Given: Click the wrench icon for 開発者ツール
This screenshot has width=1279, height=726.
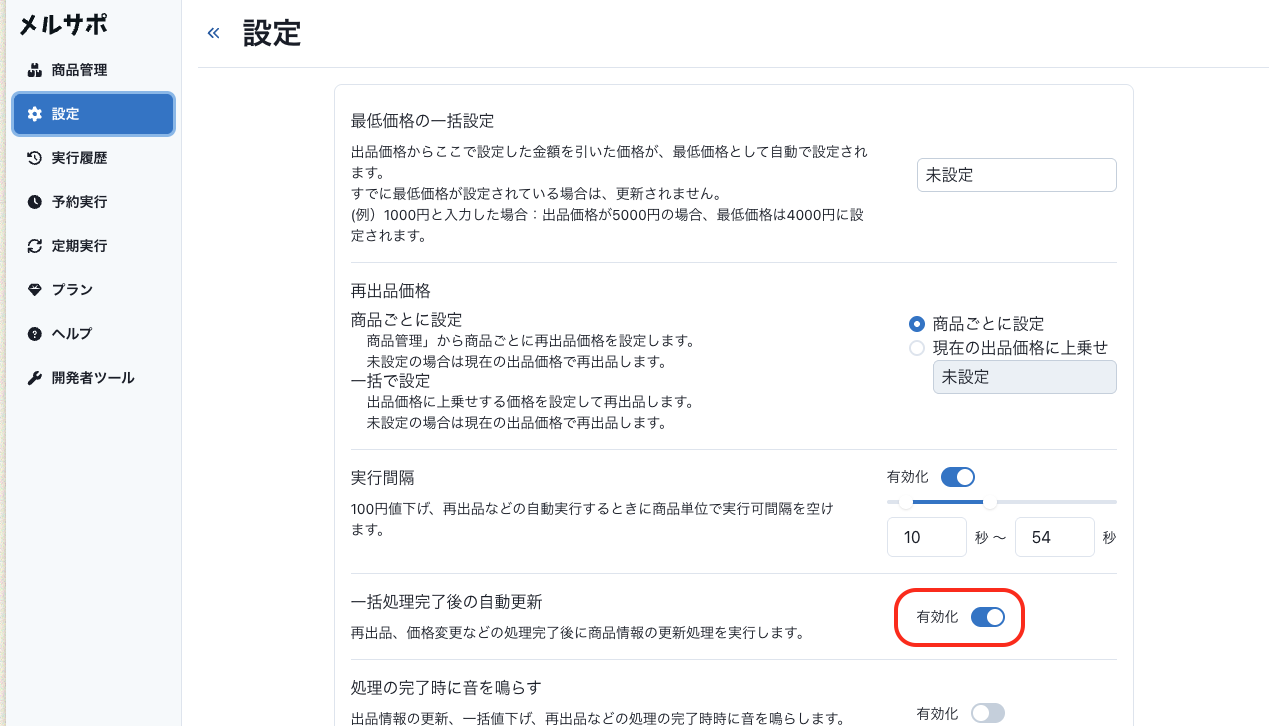Looking at the screenshot, I should click(35, 378).
